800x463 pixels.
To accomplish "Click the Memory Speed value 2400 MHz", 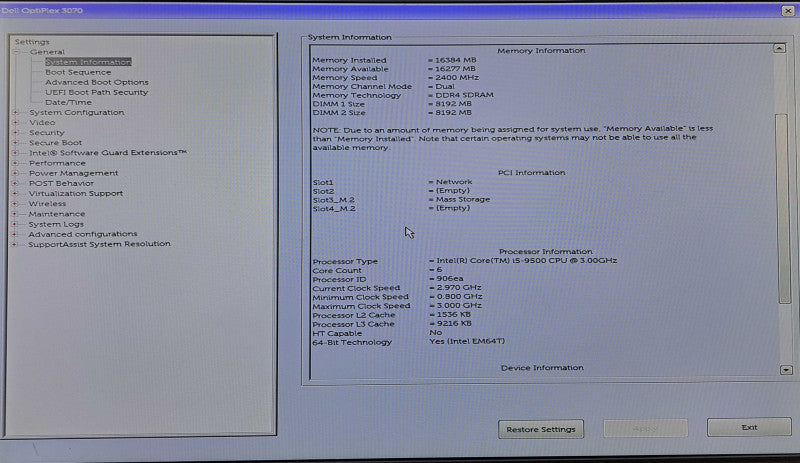I will click(457, 78).
